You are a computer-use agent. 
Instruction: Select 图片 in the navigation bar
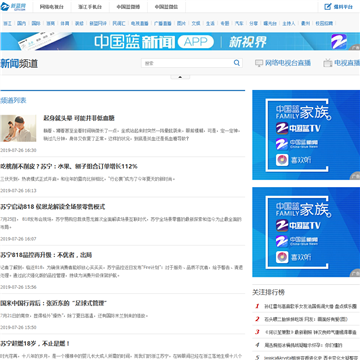(181, 24)
